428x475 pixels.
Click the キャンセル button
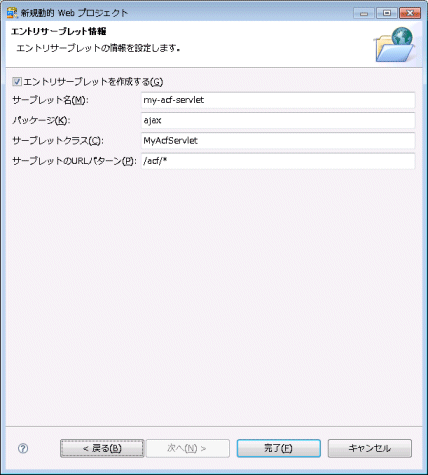pos(370,448)
